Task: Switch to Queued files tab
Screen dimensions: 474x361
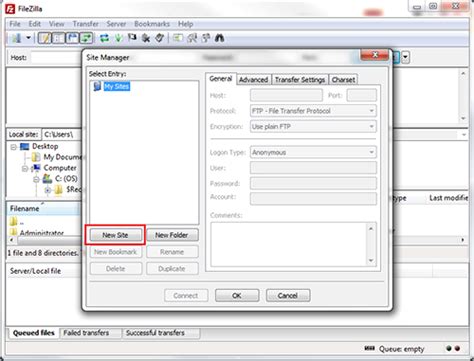Action: click(x=34, y=333)
